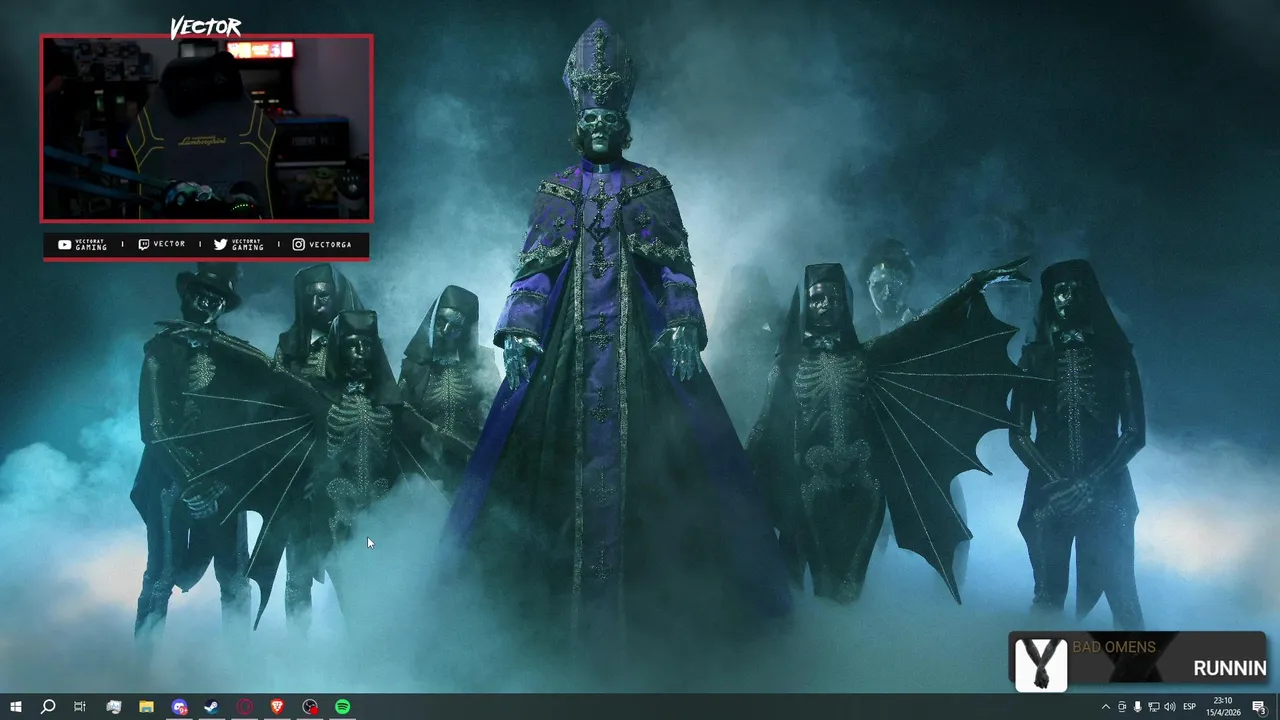Screen dimensions: 1280x720
Task: Open Task View in the taskbar
Action: tap(80, 707)
